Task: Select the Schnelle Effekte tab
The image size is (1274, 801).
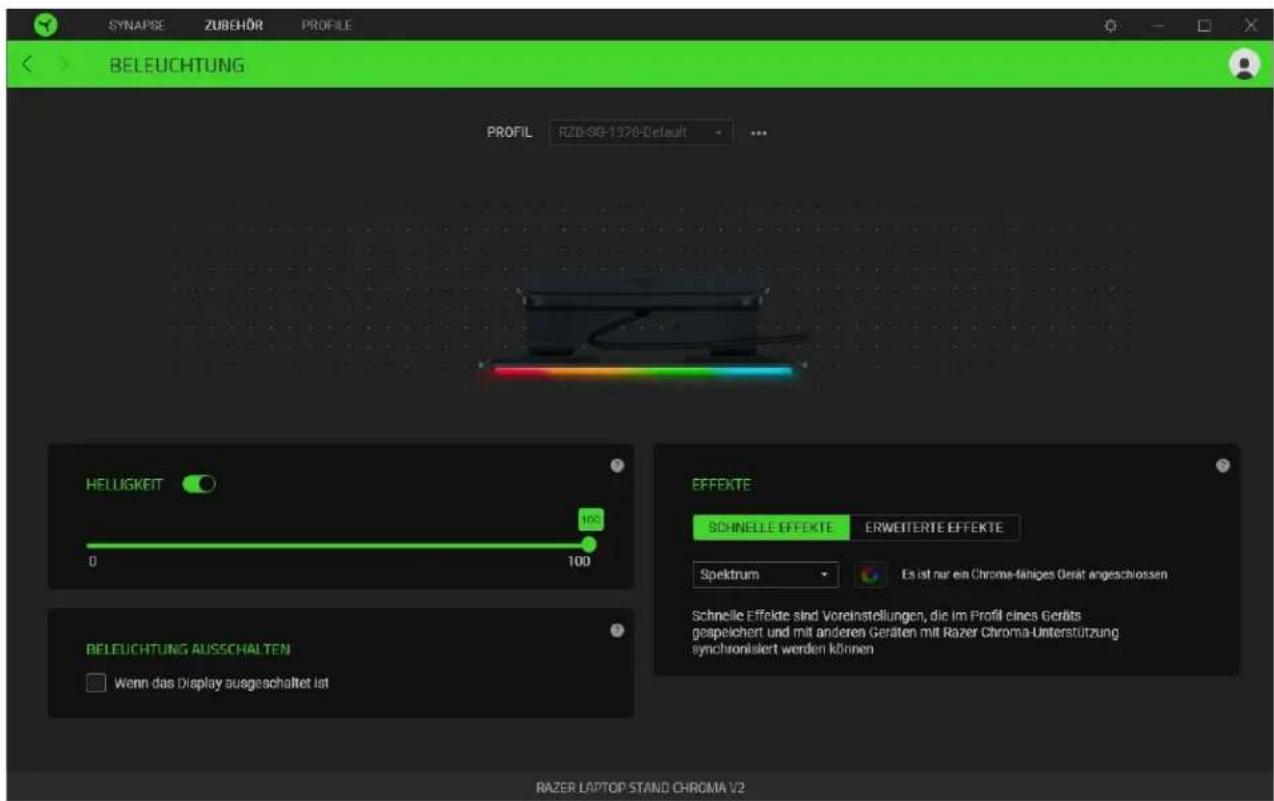Action: (x=771, y=527)
